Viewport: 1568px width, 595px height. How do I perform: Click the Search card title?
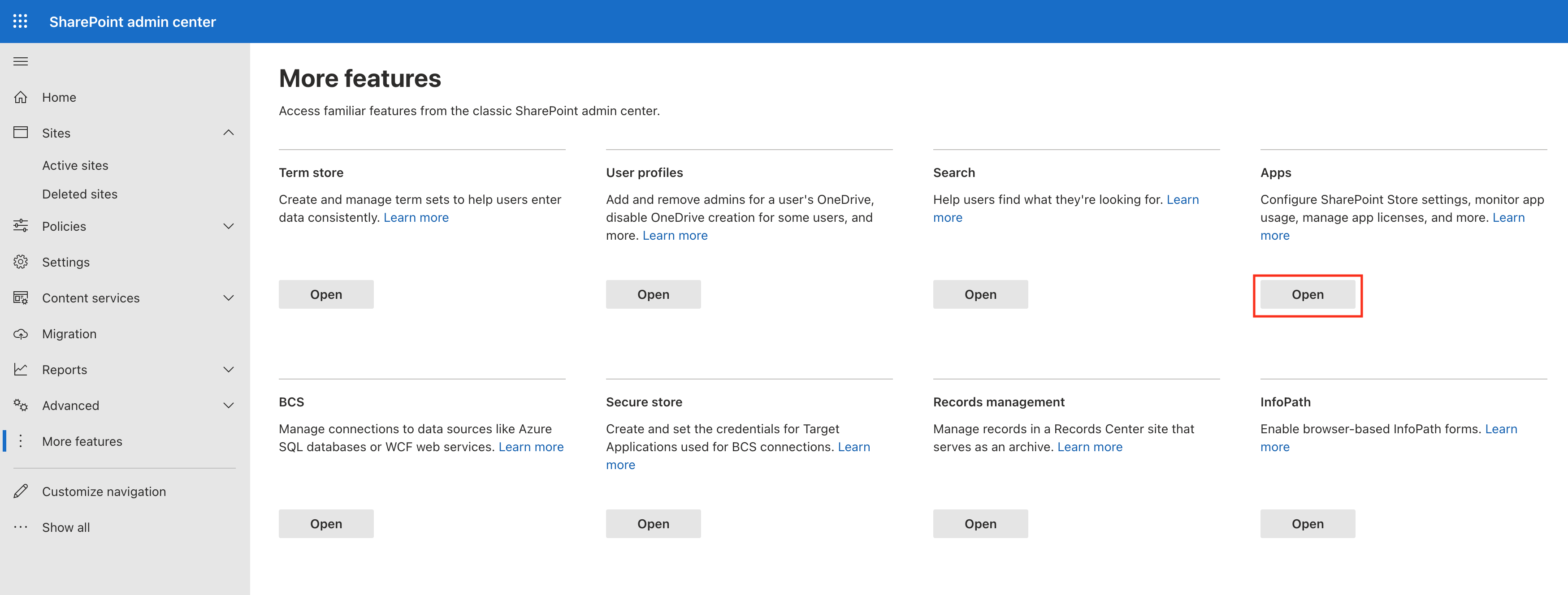click(954, 173)
